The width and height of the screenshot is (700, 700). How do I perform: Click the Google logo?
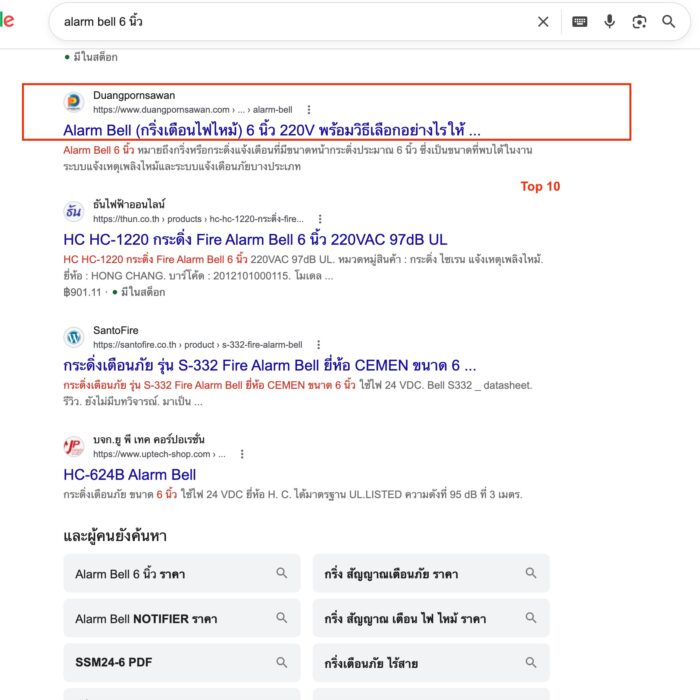[7, 20]
